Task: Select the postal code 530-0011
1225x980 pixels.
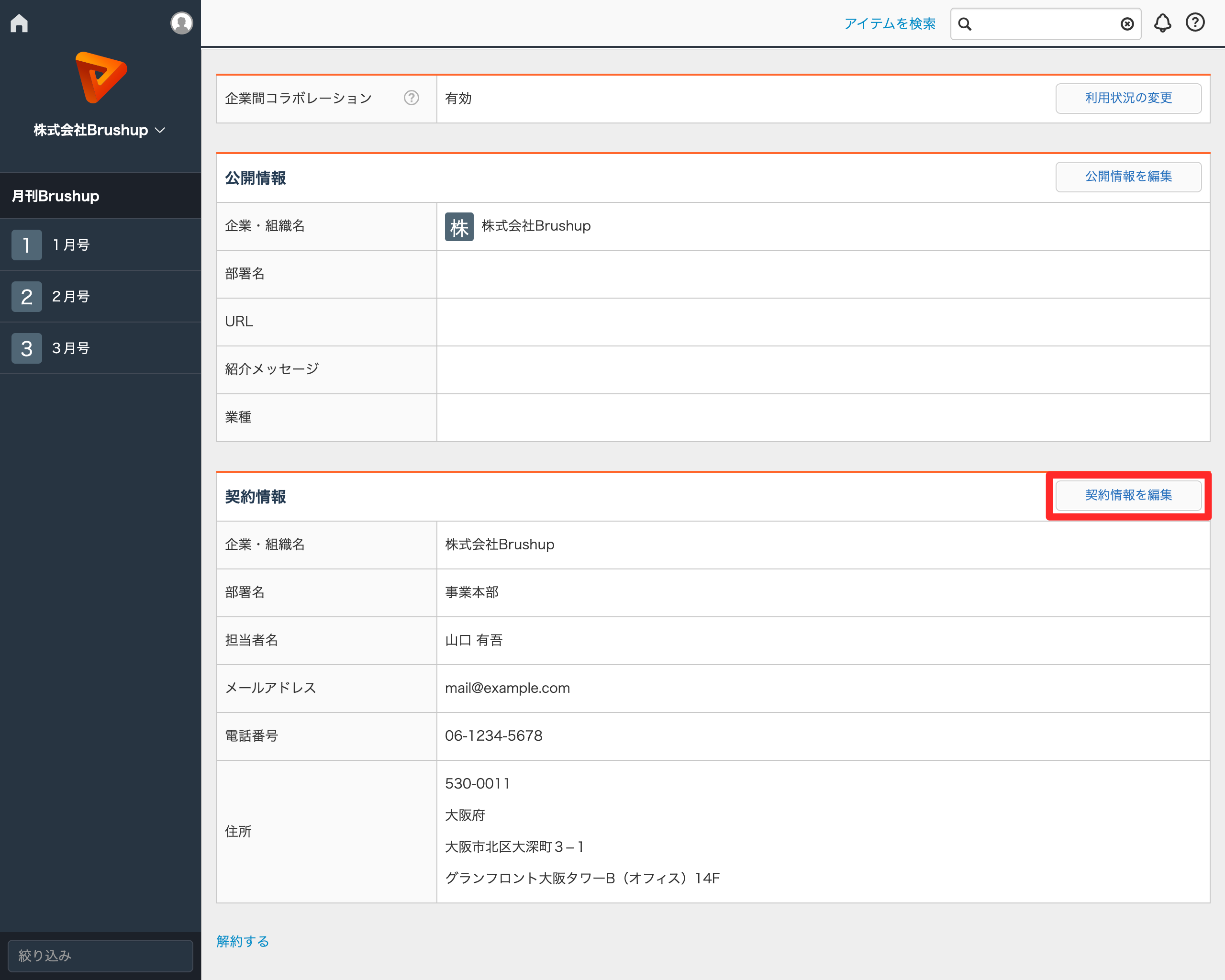Action: pyautogui.click(x=477, y=783)
